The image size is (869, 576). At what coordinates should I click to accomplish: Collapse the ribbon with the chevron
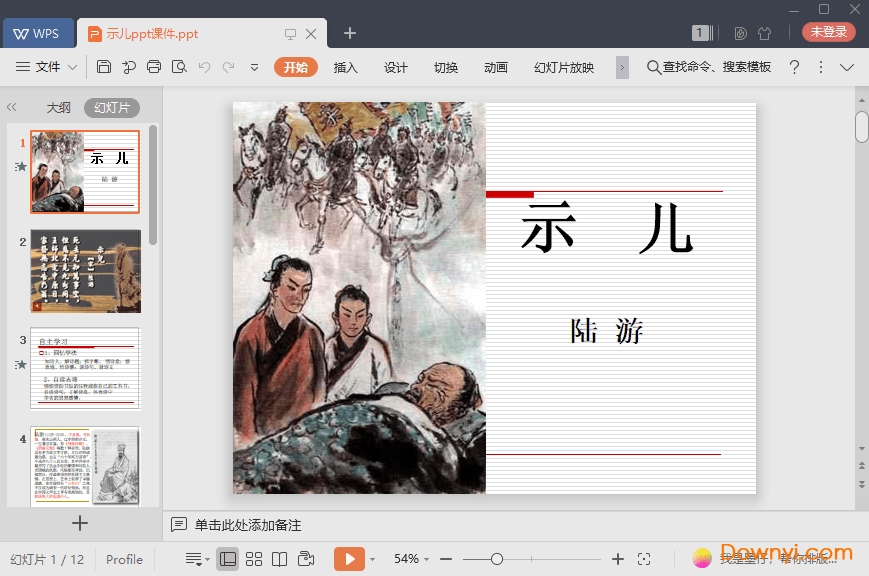847,67
